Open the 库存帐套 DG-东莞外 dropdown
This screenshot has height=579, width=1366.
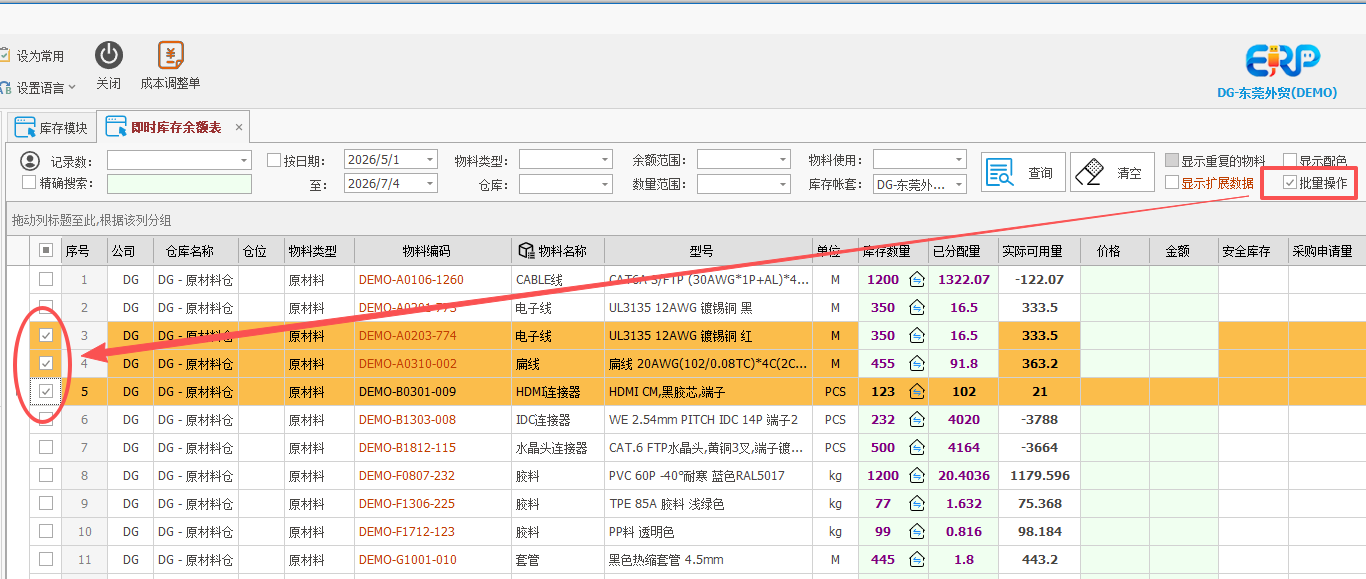(959, 184)
